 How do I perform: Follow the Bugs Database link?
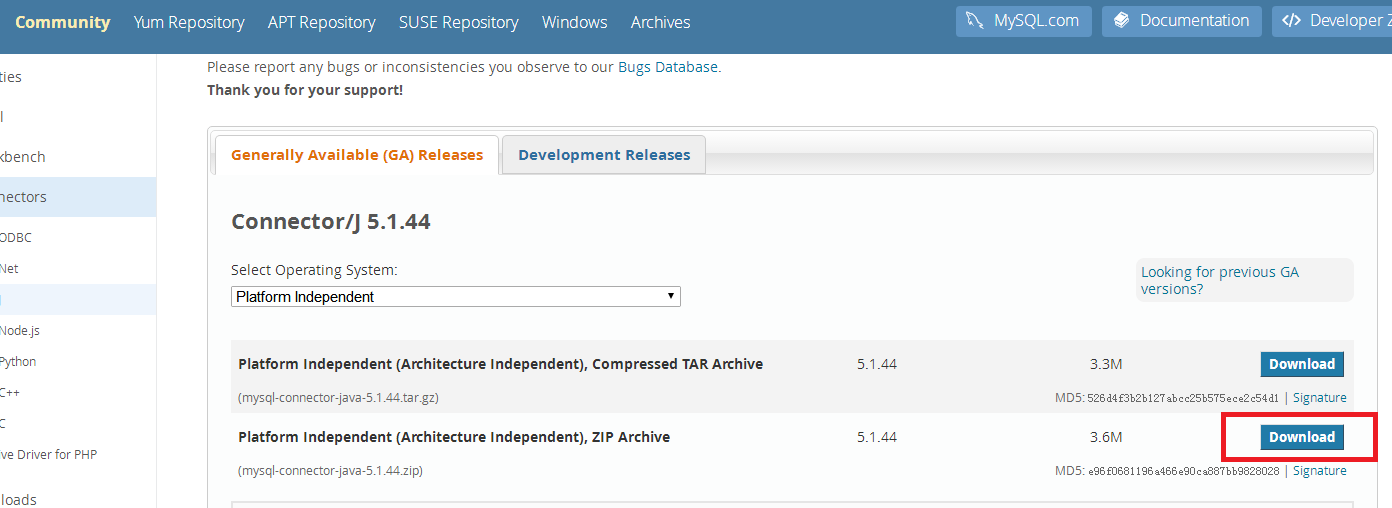click(668, 67)
